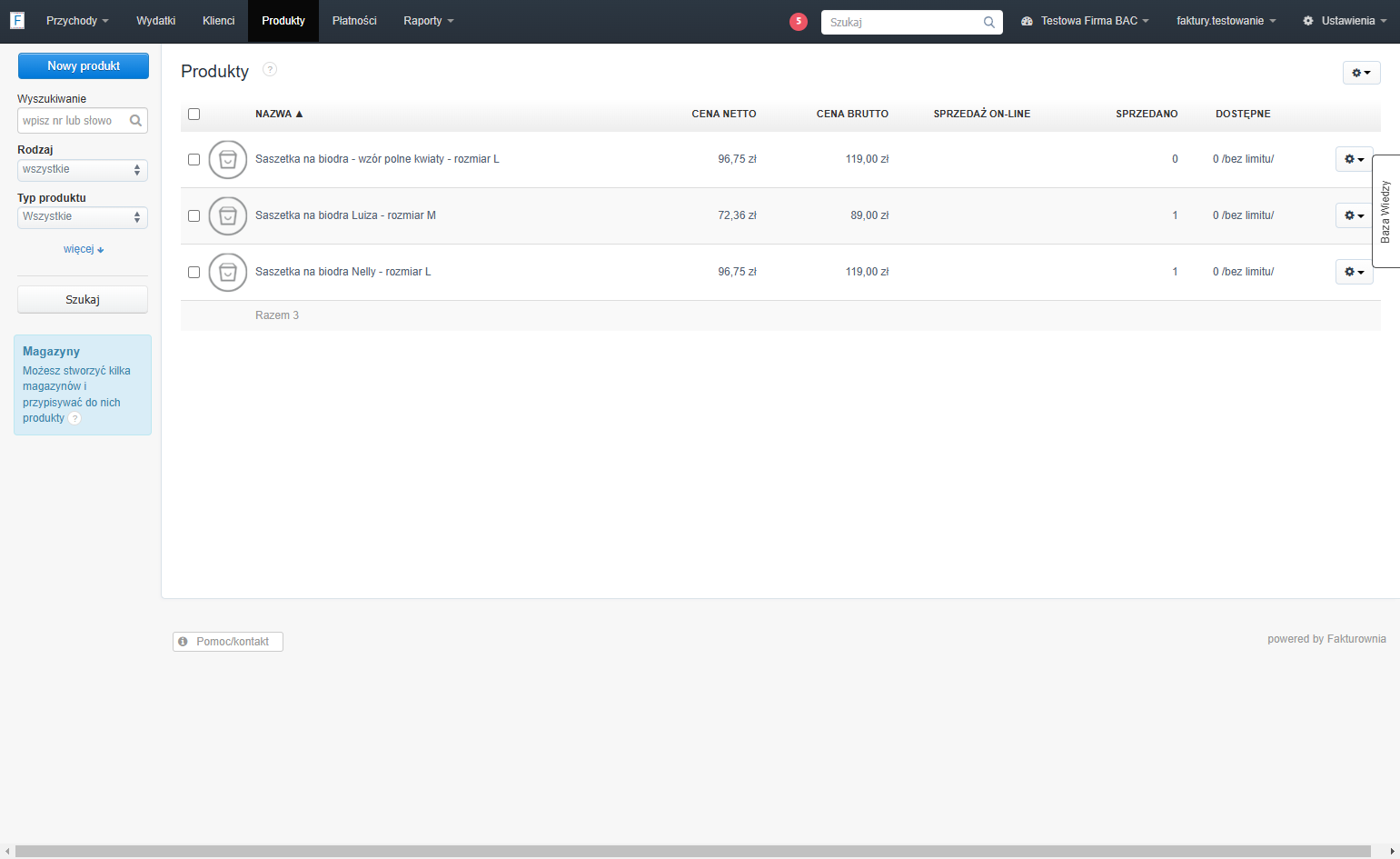This screenshot has height=859, width=1400.
Task: Open the Przychody menu
Action: [77, 21]
